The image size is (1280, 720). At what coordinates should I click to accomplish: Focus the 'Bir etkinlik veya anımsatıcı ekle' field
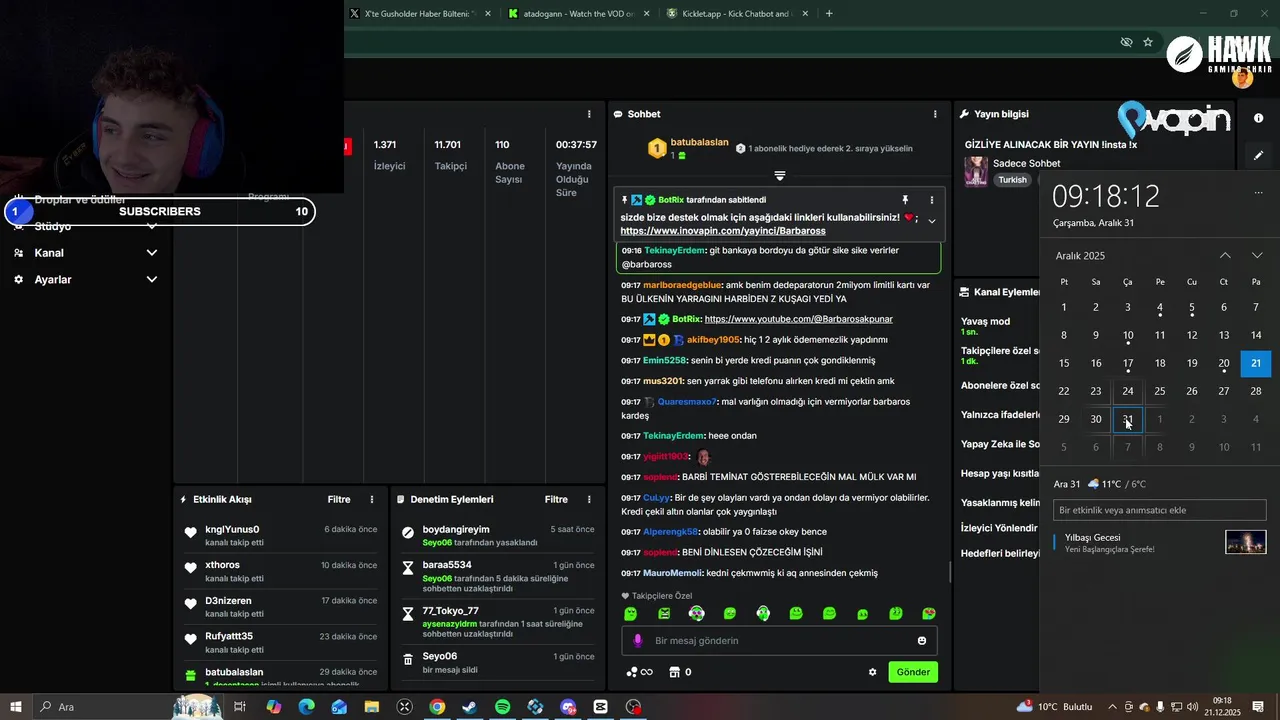coord(1160,510)
